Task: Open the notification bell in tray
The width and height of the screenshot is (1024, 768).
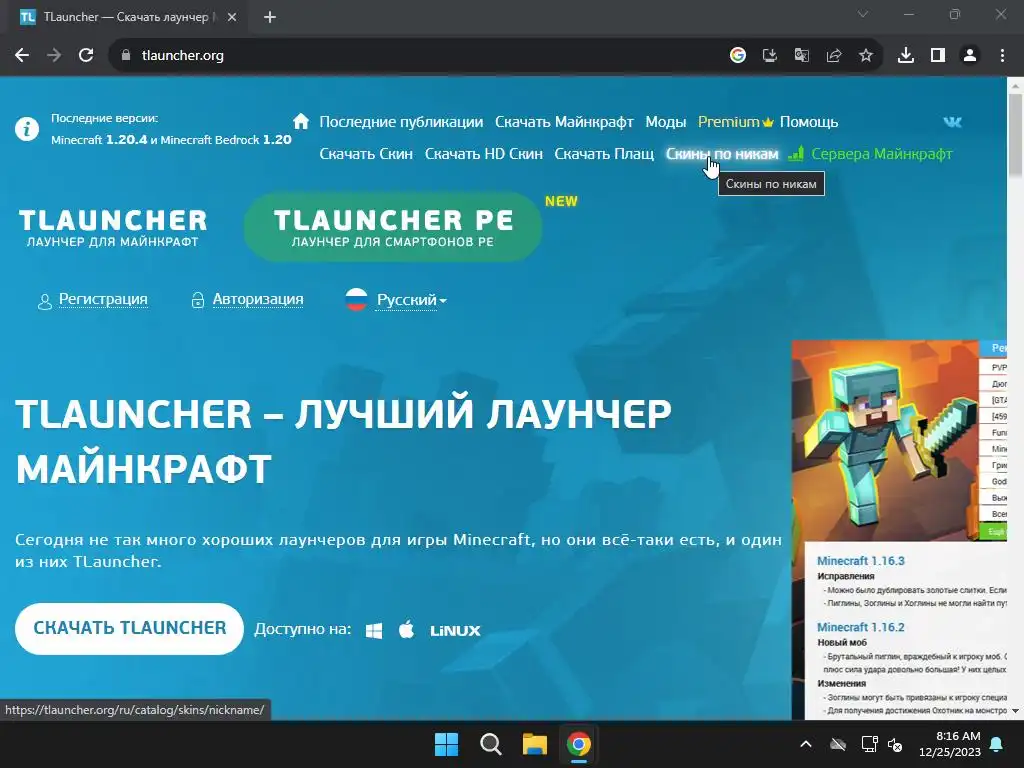Action: tap(997, 744)
